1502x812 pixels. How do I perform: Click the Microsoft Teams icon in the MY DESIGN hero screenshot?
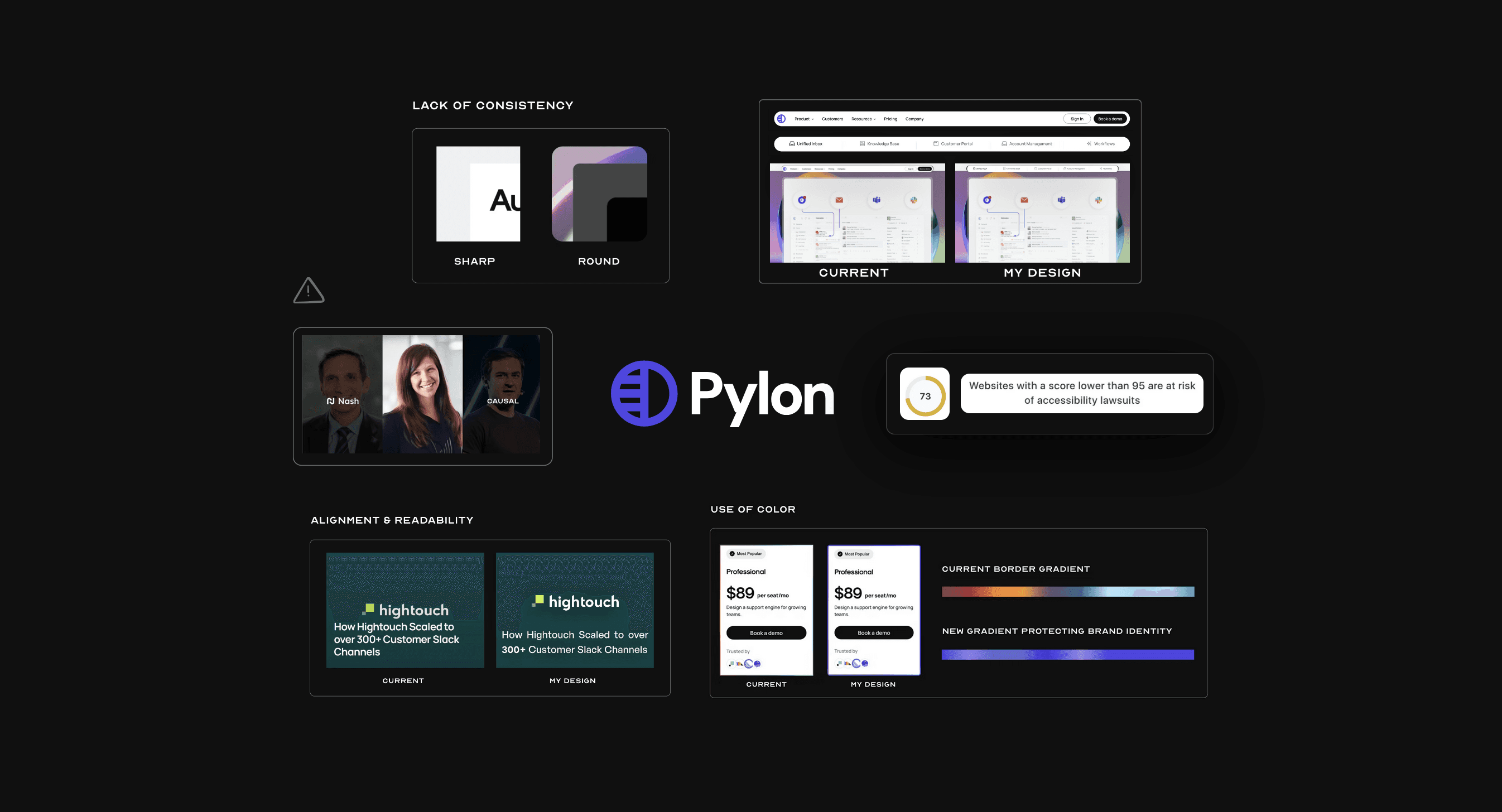(1062, 200)
